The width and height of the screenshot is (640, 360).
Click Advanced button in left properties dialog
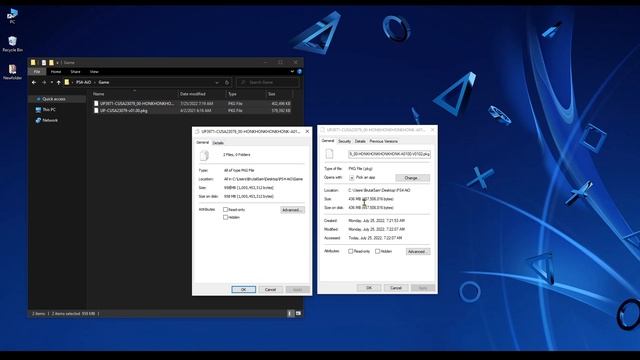[292, 210]
